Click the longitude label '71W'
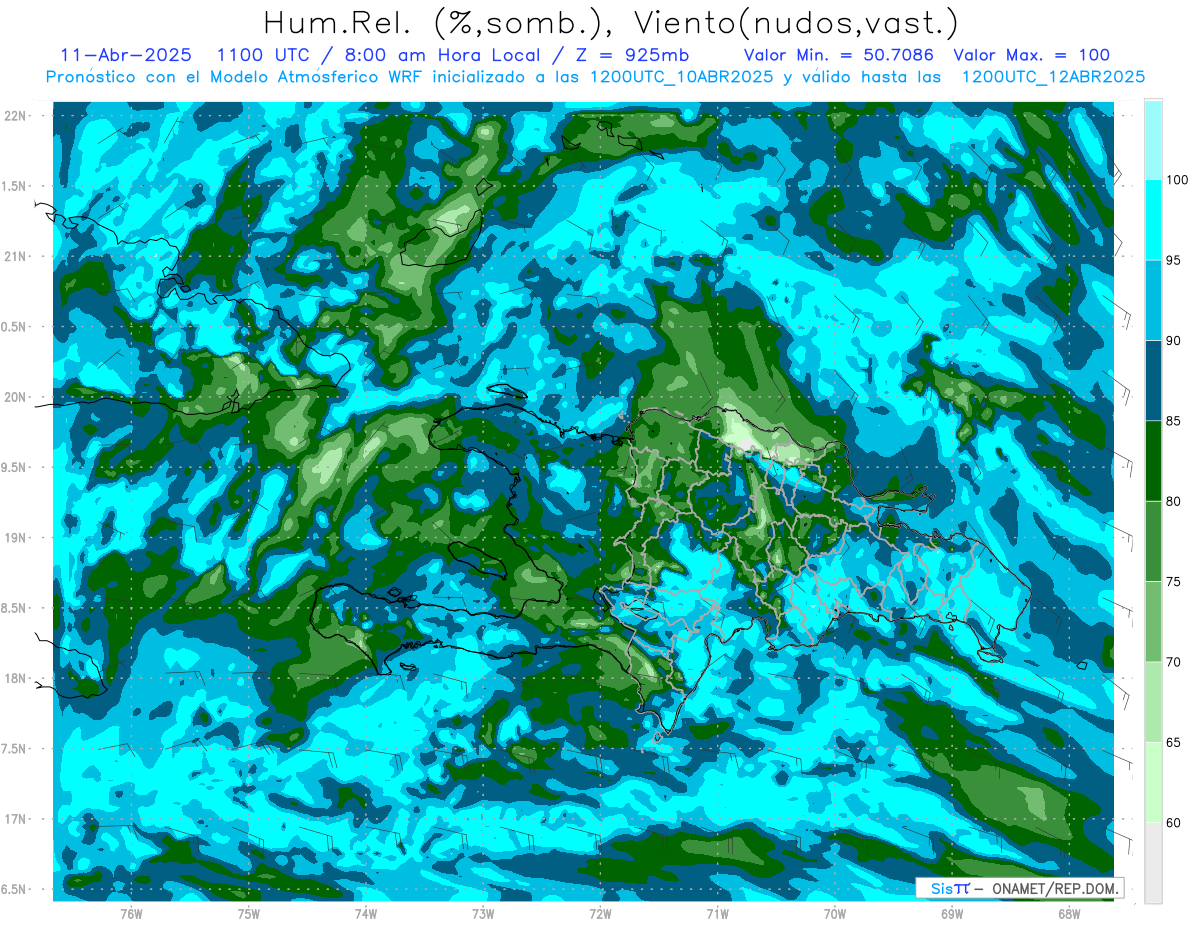 [717, 913]
